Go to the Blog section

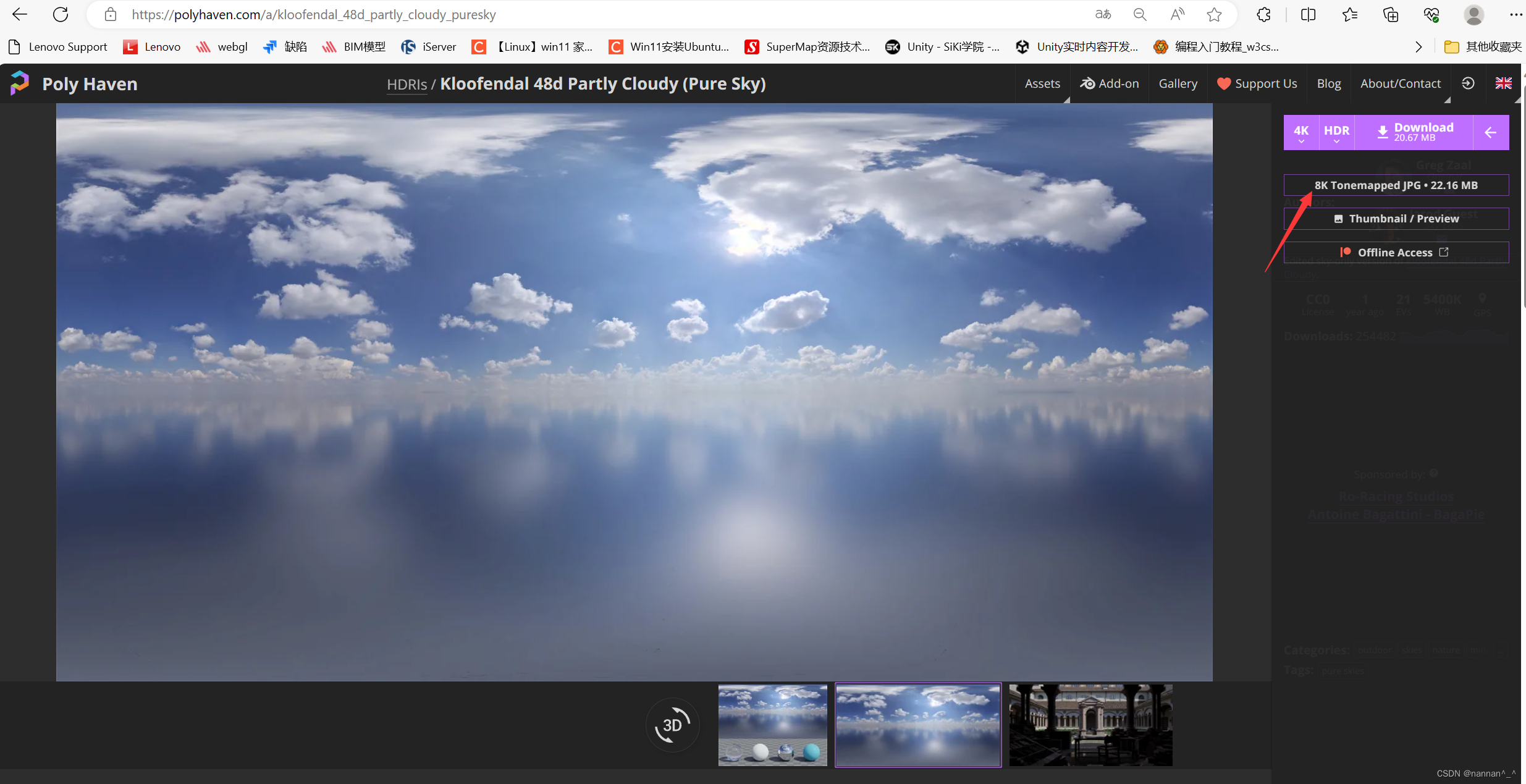coord(1328,84)
